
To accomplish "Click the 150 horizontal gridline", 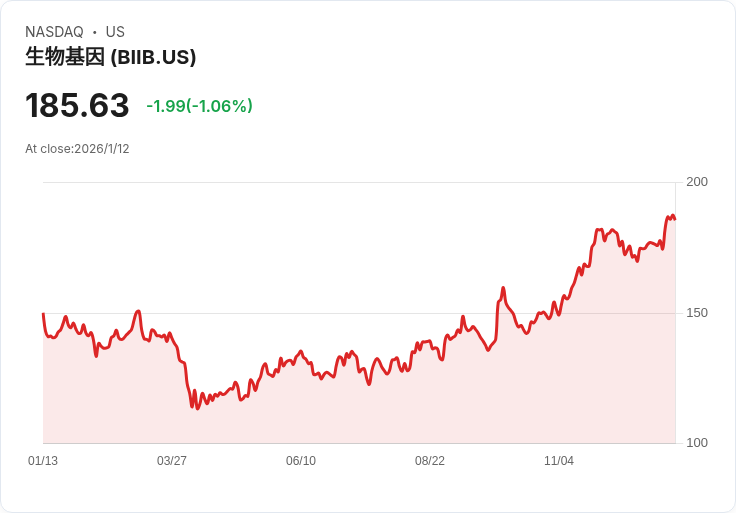I will [359, 313].
